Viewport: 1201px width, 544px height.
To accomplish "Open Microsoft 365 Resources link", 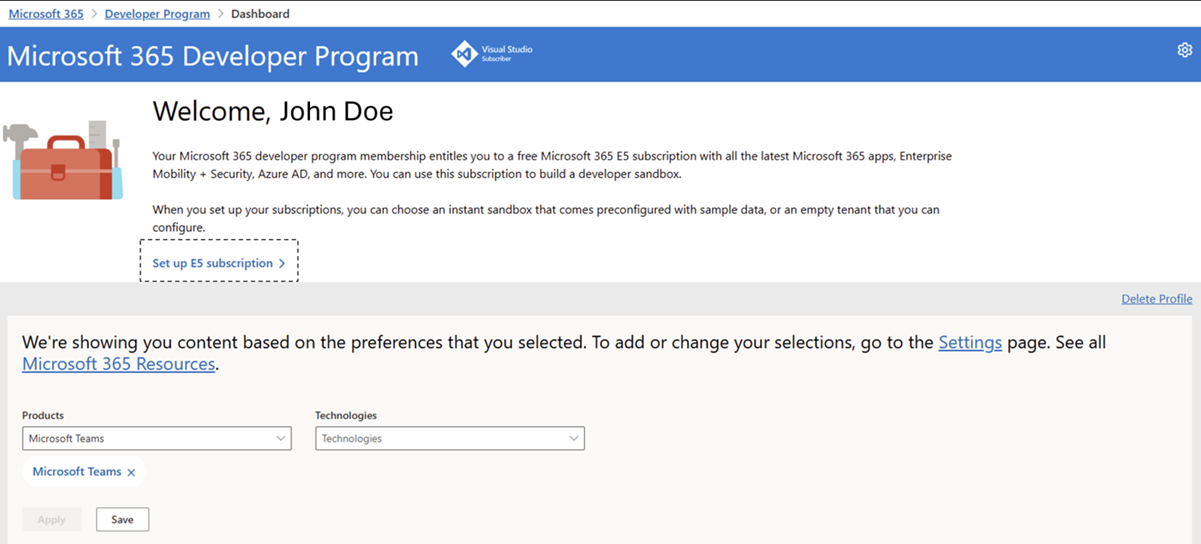I will pos(118,364).
